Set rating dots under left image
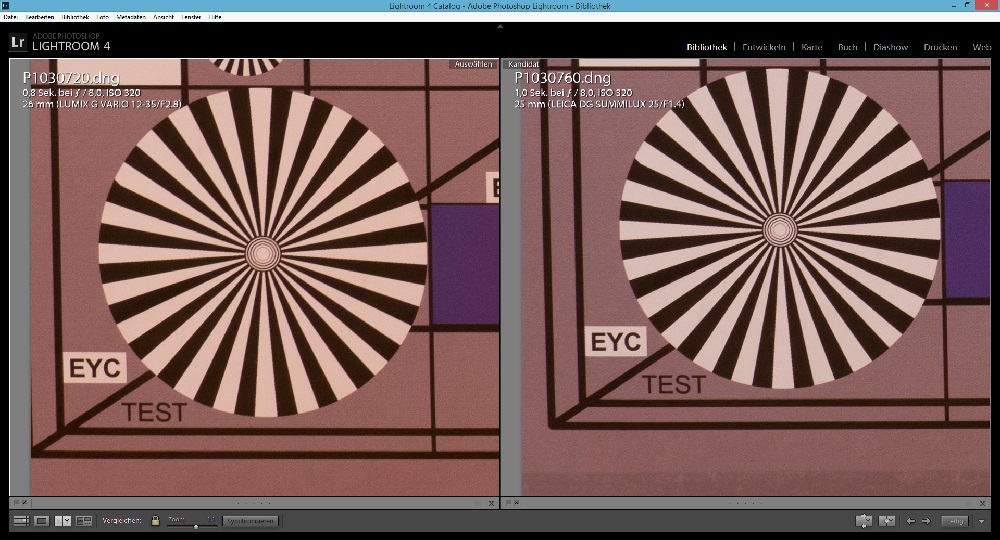The height and width of the screenshot is (540, 1000). 253,503
